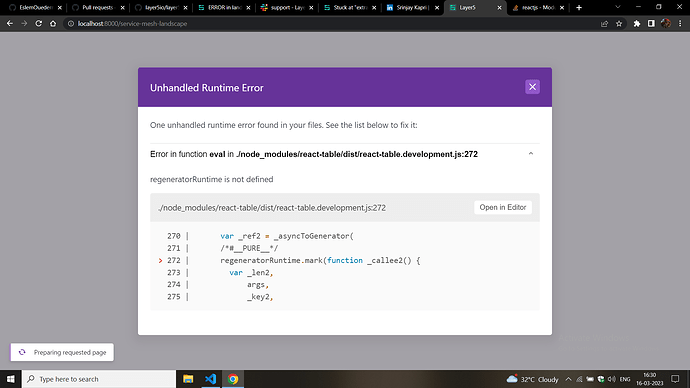Viewport: 690px width, 388px height.
Task: Collapse the react-table error details chevron
Action: 531,154
